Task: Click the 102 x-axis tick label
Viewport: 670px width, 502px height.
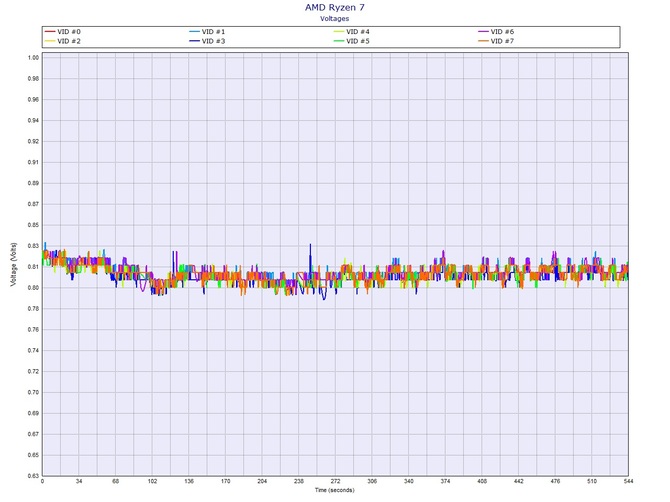Action: pyautogui.click(x=152, y=481)
